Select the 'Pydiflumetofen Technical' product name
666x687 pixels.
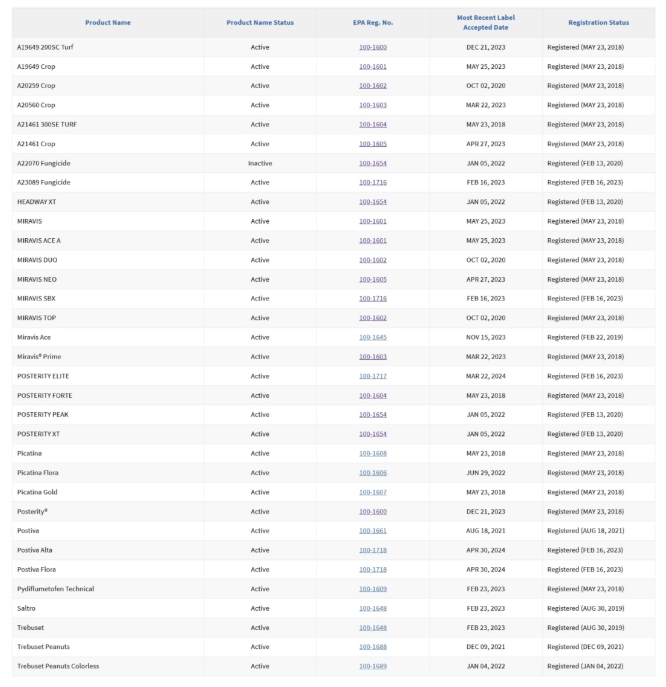[x=56, y=589]
